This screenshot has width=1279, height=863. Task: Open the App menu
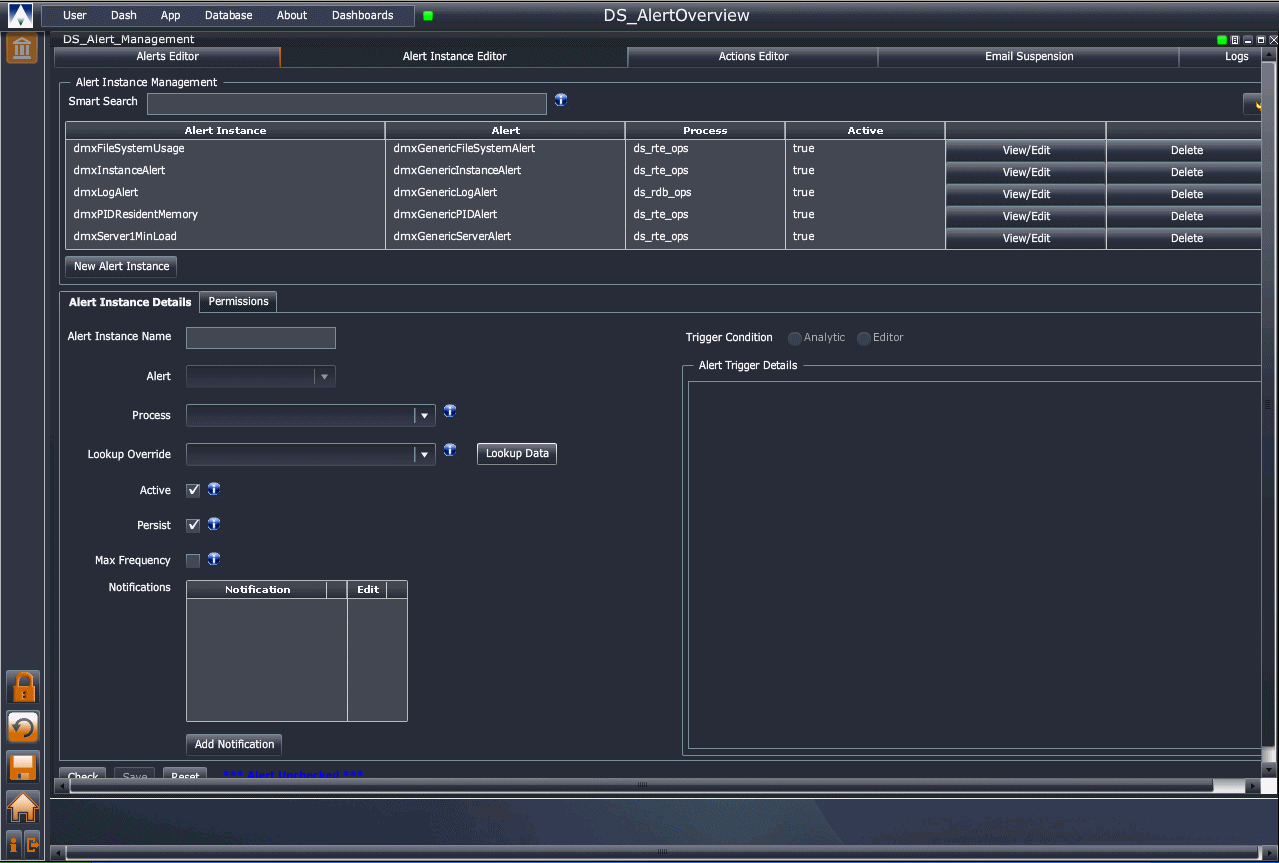(x=171, y=15)
